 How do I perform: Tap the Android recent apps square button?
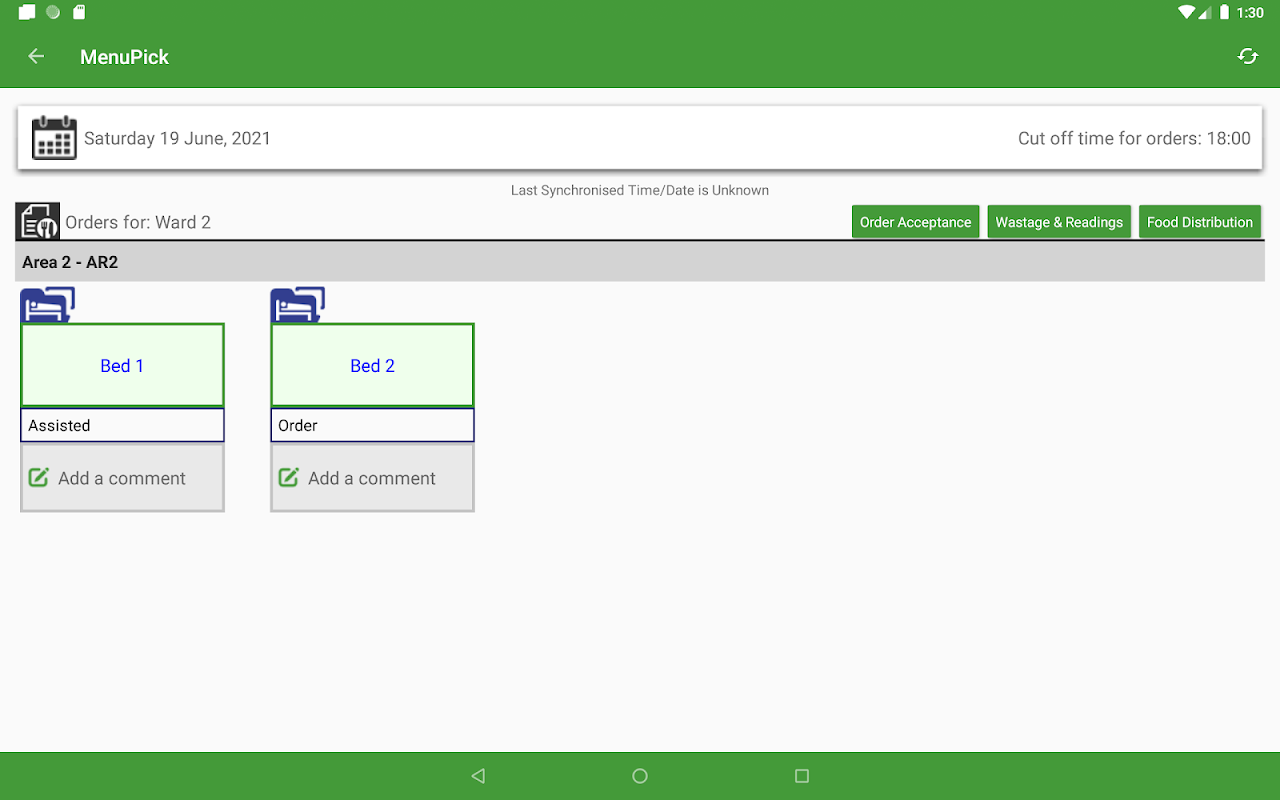(801, 776)
